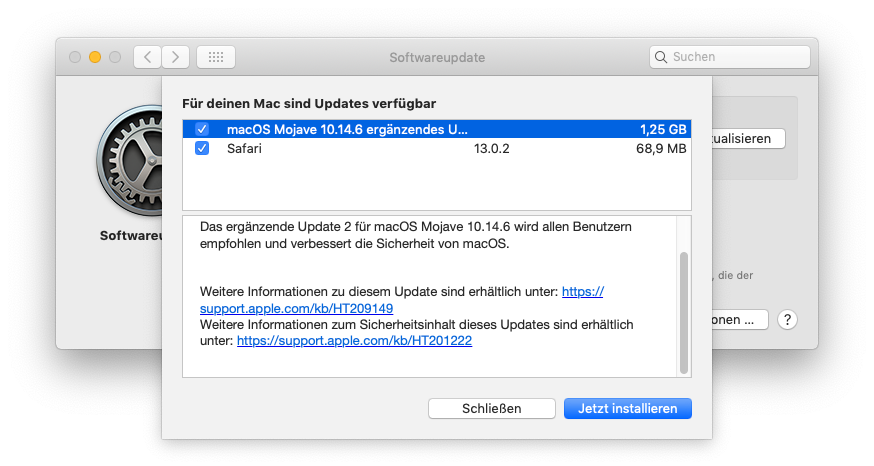The width and height of the screenshot is (874, 466).
Task: Open help with the question mark button
Action: click(x=787, y=320)
